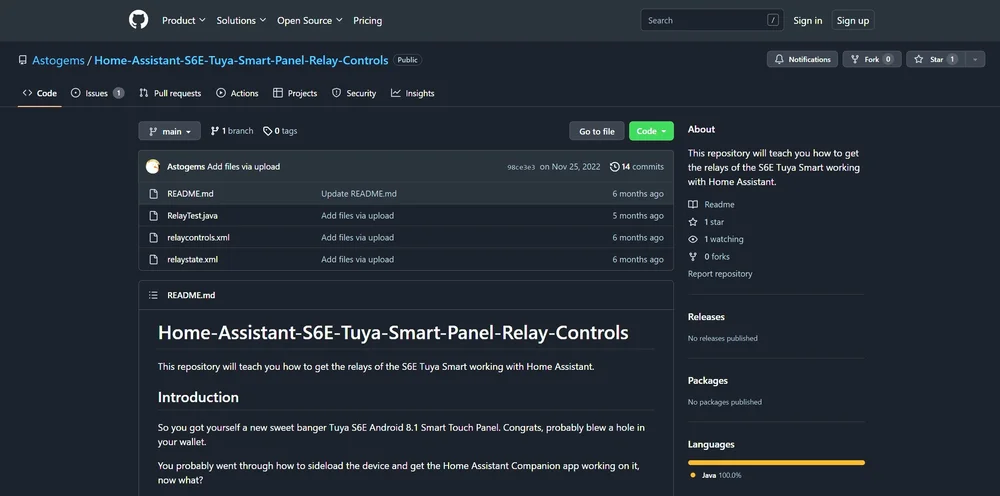
Task: Click the Astogems avatar in commit row
Action: point(152,166)
